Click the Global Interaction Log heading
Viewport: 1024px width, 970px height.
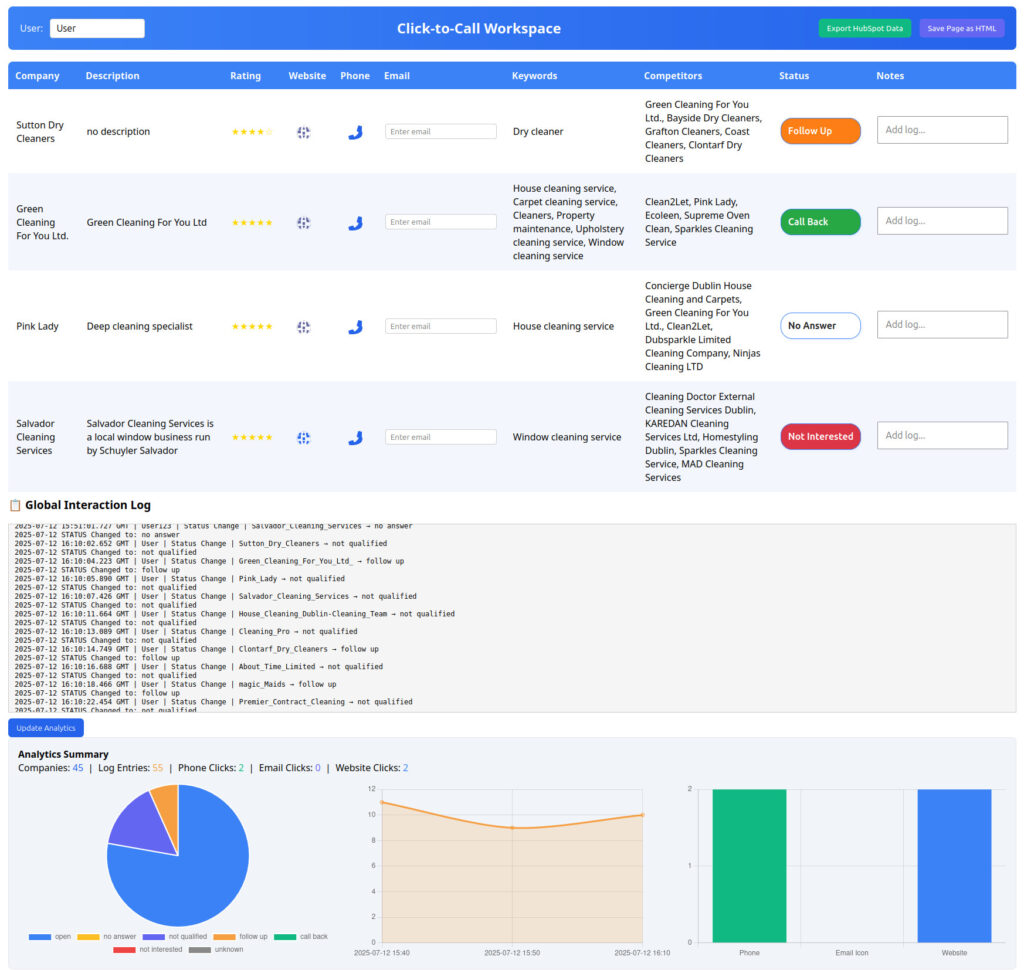click(88, 506)
